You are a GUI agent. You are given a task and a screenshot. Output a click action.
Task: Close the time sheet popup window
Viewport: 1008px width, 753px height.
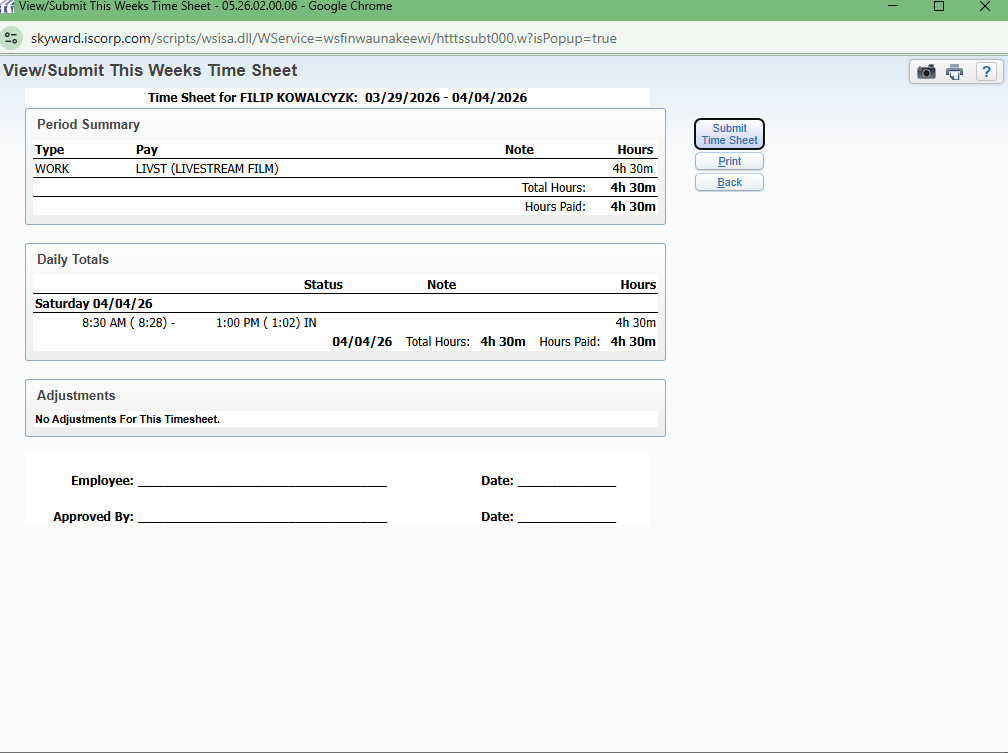point(984,6)
